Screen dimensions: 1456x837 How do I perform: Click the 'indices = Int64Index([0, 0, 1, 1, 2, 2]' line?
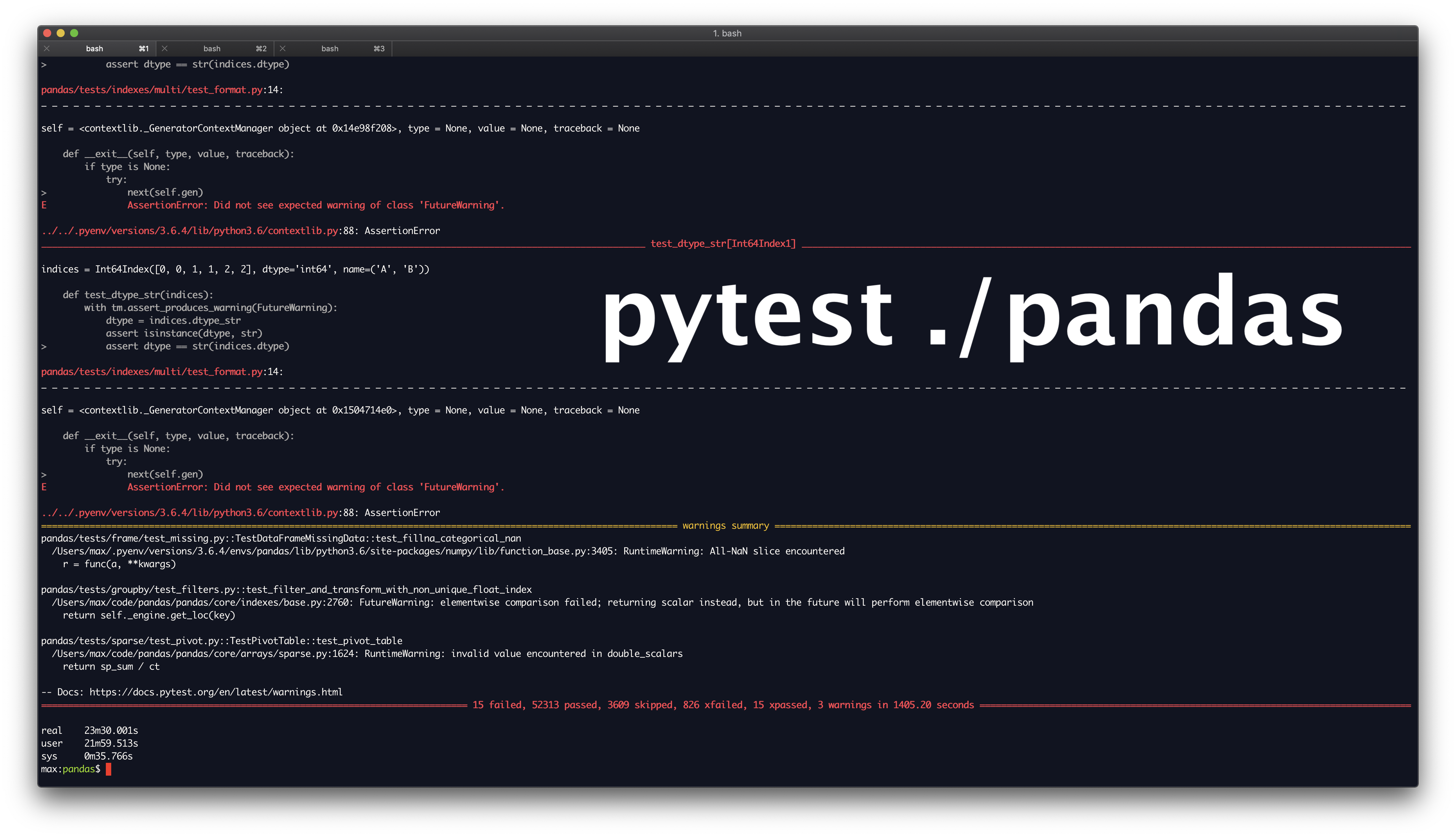(236, 269)
